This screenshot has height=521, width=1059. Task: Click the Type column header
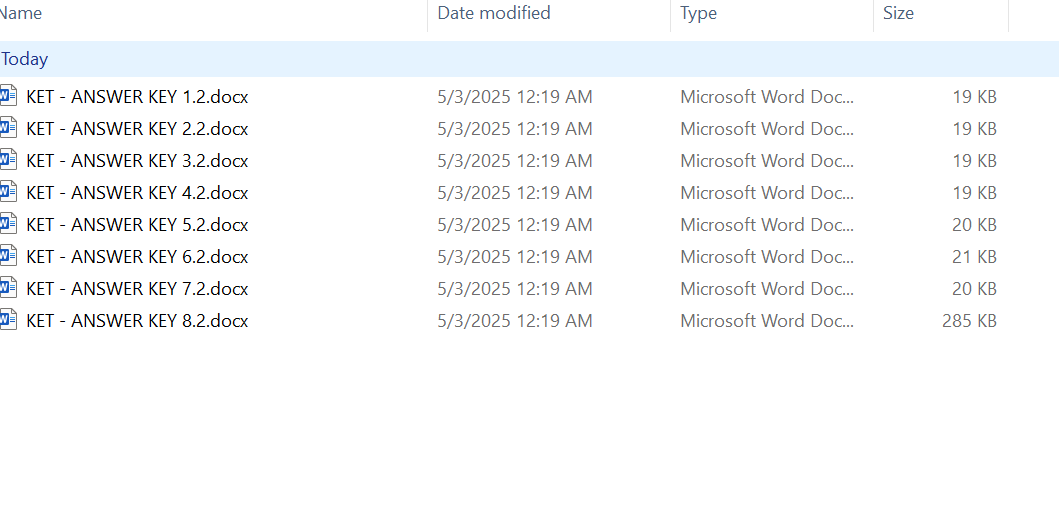click(698, 13)
